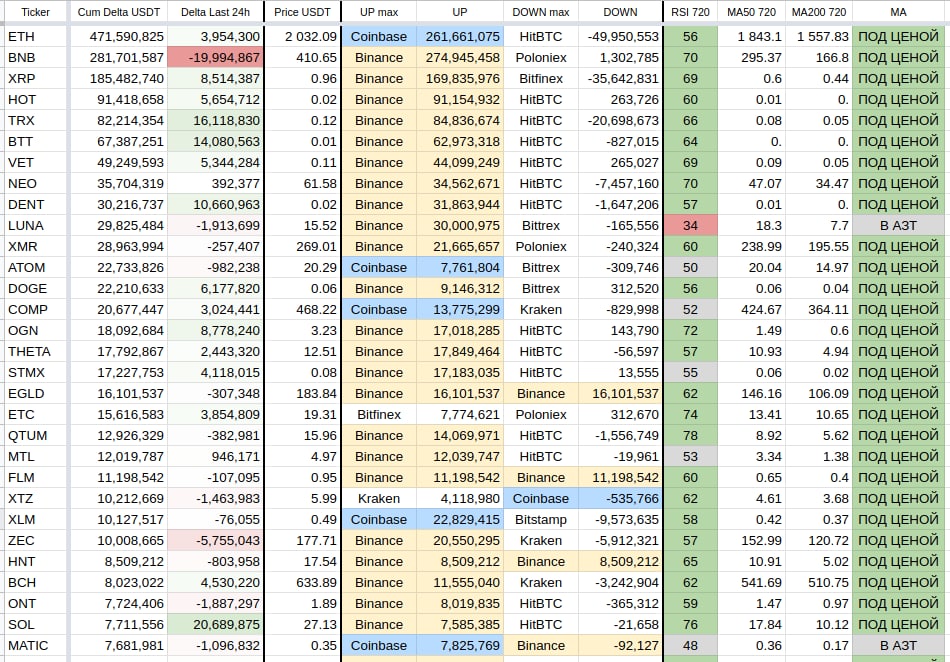Select the Bittrex cell in DOGE row
Viewport: 950px width, 662px height.
click(540, 289)
